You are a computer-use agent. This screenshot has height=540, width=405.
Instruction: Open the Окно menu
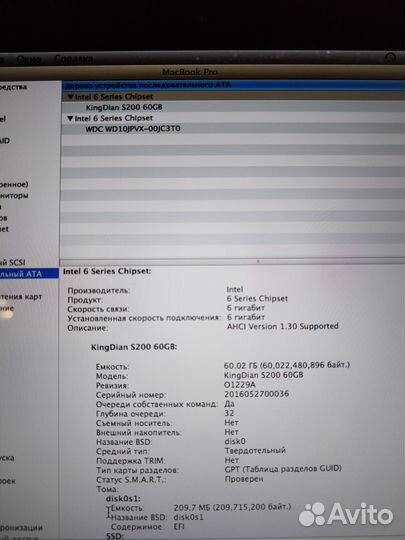pyautogui.click(x=29, y=60)
